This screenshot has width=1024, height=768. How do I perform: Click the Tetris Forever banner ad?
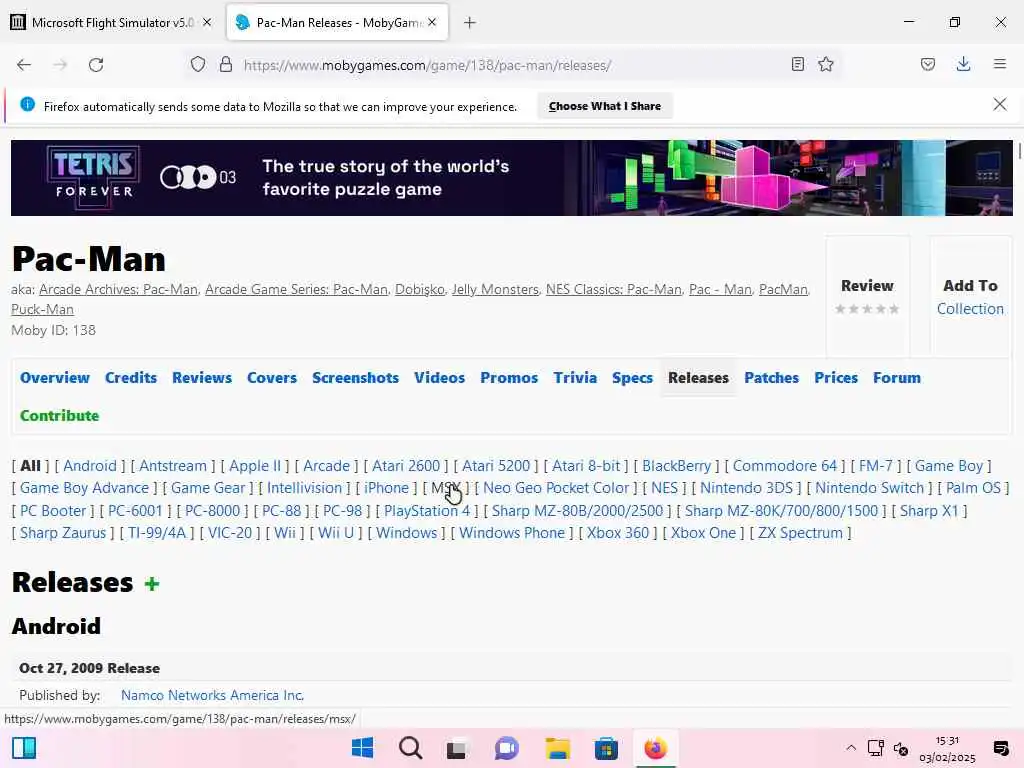click(511, 178)
